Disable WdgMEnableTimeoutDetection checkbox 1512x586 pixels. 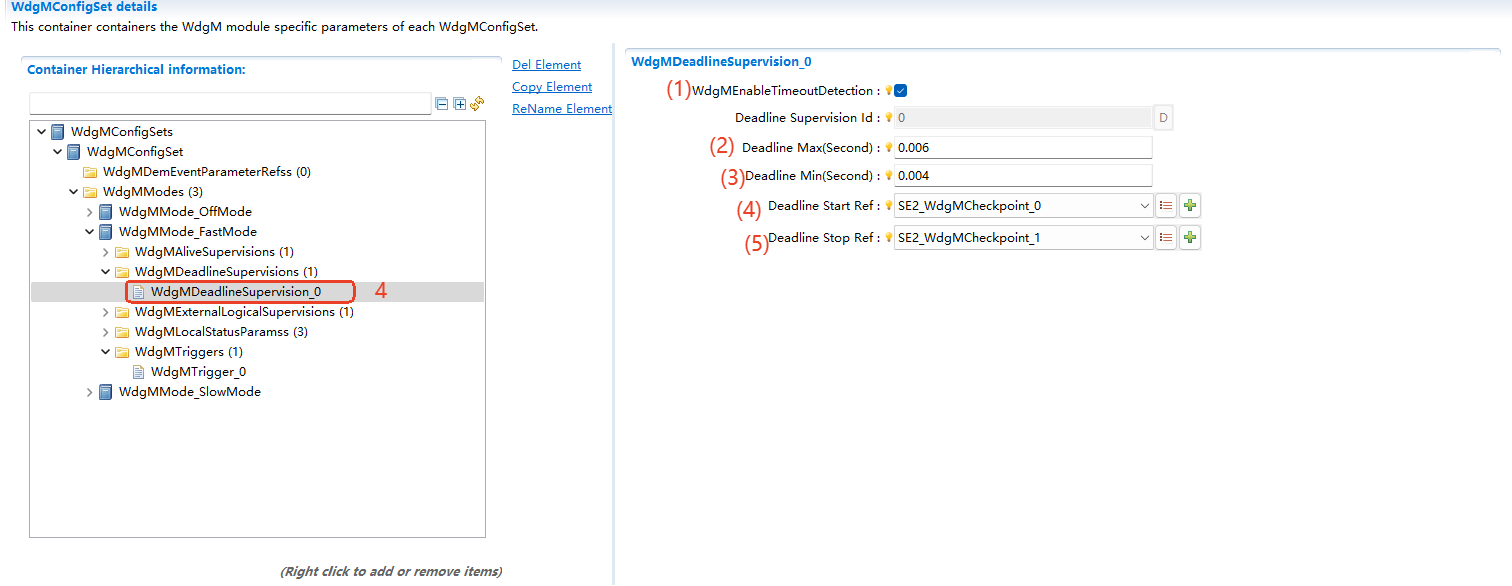901,91
